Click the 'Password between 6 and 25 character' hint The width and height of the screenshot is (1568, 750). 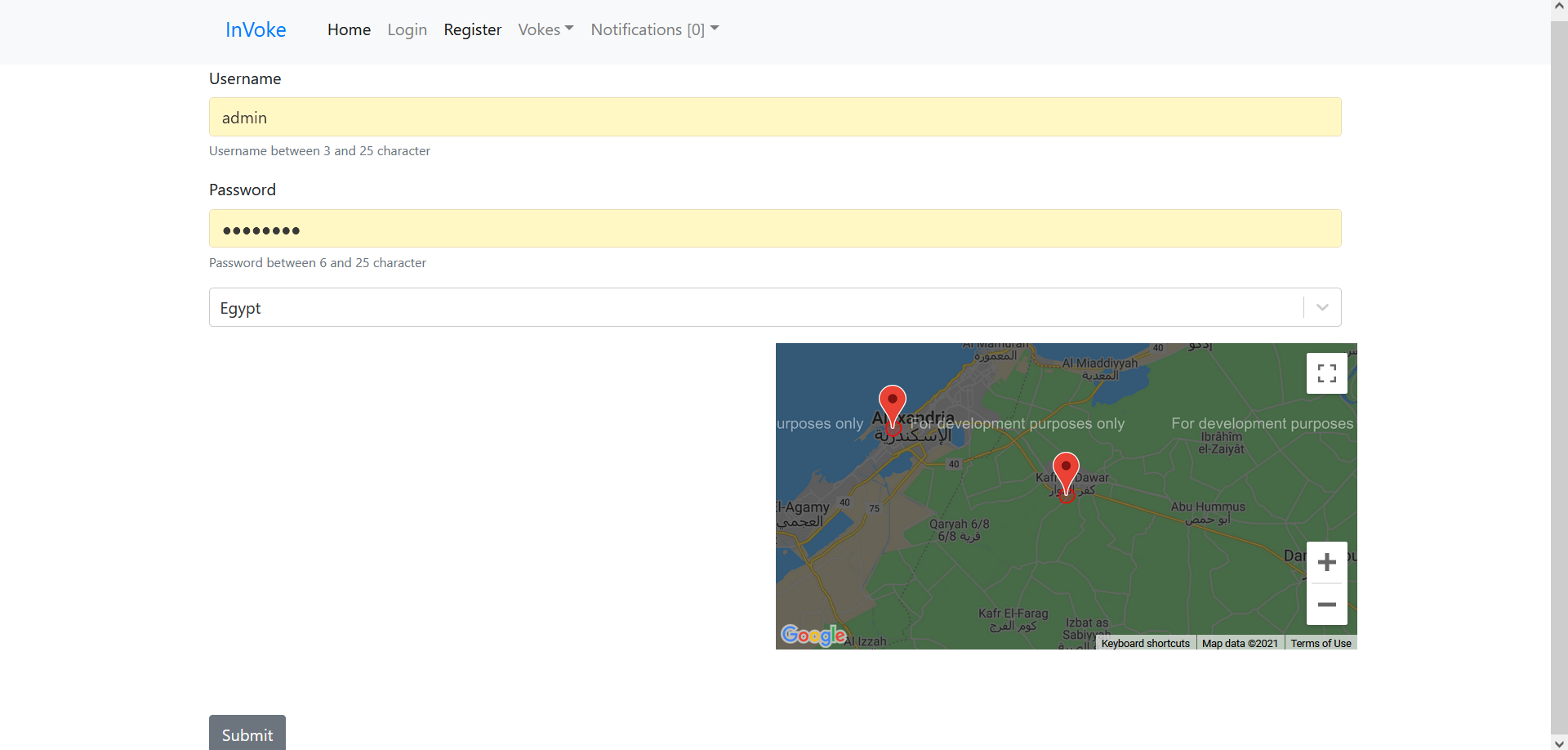tap(318, 263)
